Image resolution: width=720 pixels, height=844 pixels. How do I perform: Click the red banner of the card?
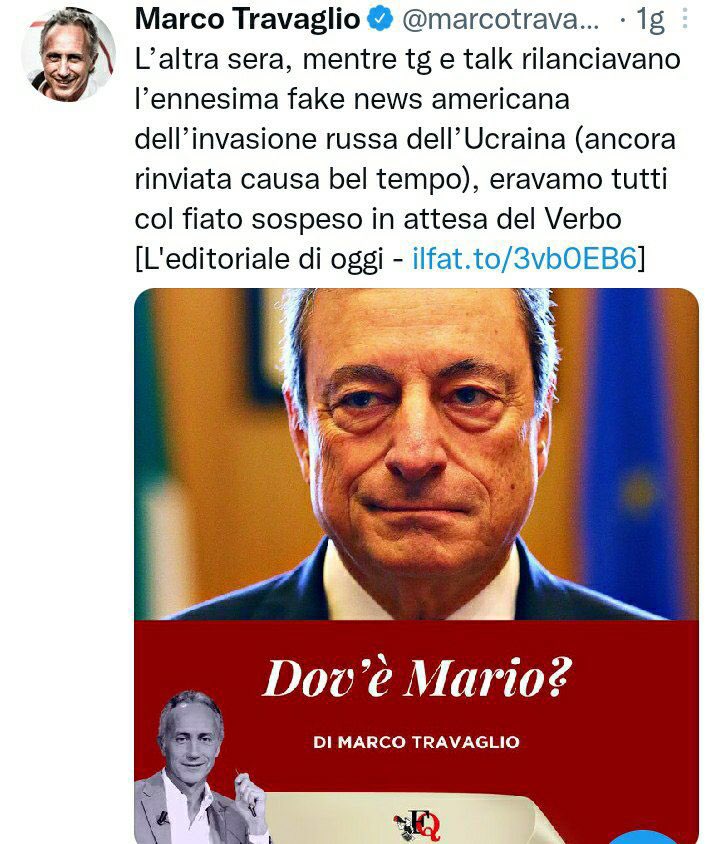coord(416,732)
